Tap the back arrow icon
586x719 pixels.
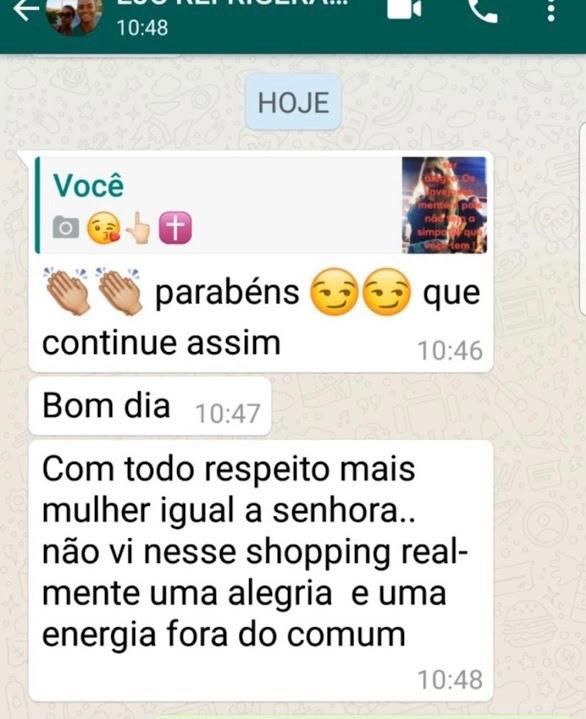click(25, 10)
